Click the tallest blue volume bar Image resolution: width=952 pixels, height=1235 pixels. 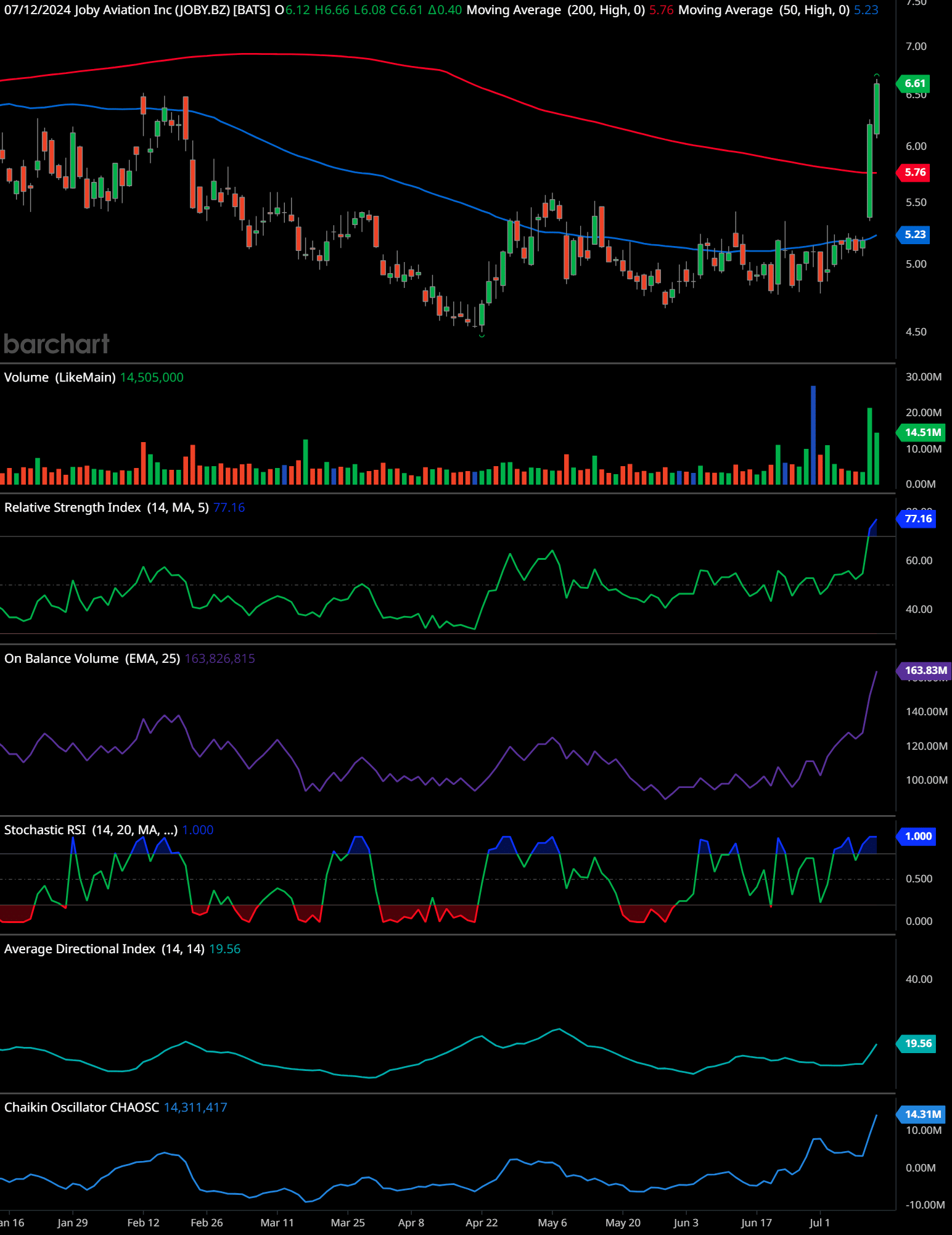pyautogui.click(x=813, y=435)
